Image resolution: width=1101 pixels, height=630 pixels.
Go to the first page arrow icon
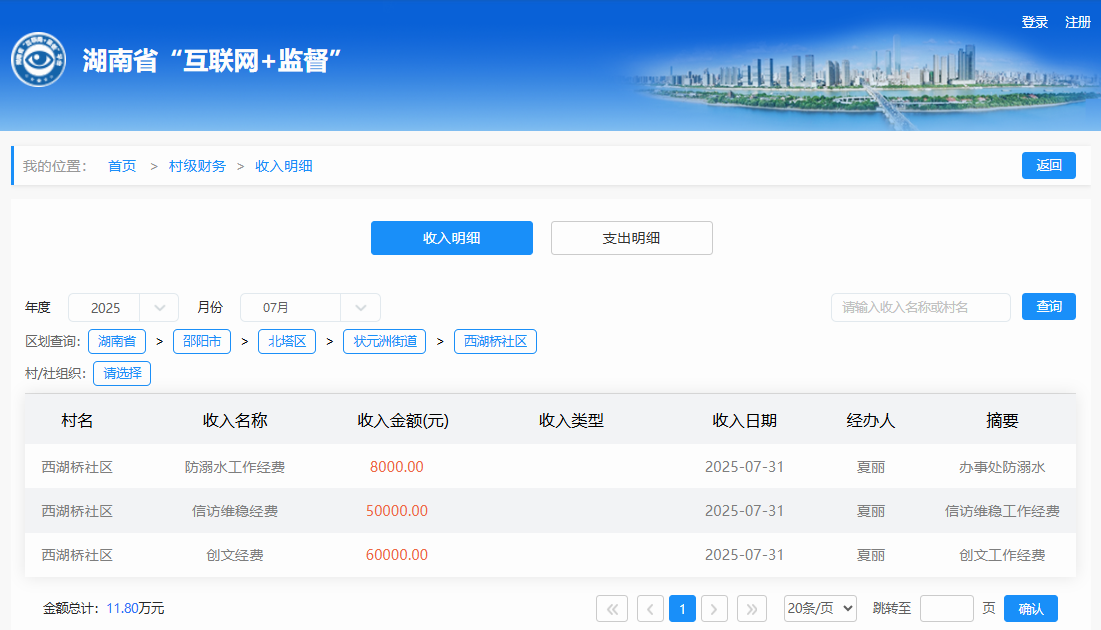pos(611,608)
